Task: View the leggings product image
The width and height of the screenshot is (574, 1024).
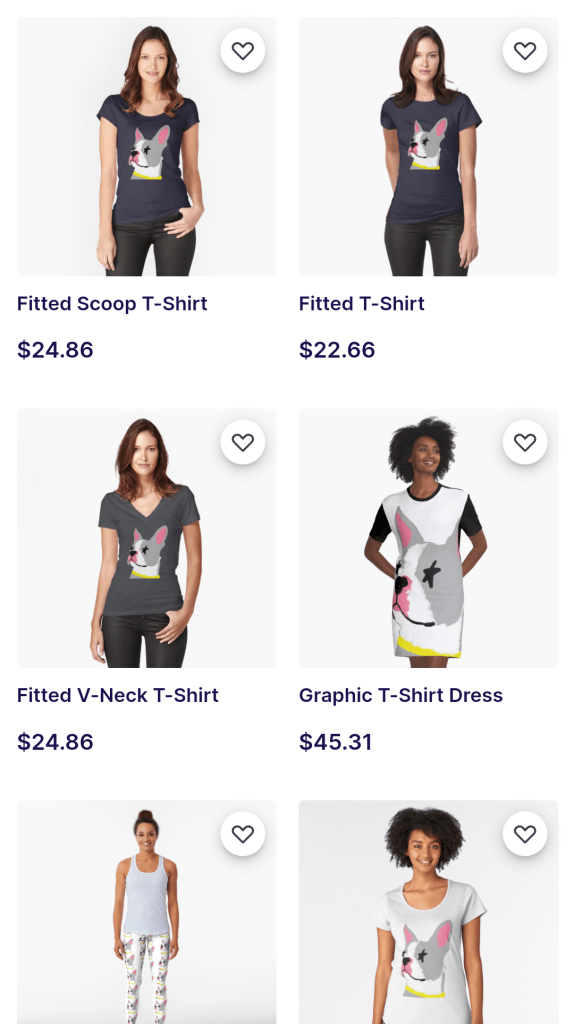Action: pyautogui.click(x=147, y=912)
